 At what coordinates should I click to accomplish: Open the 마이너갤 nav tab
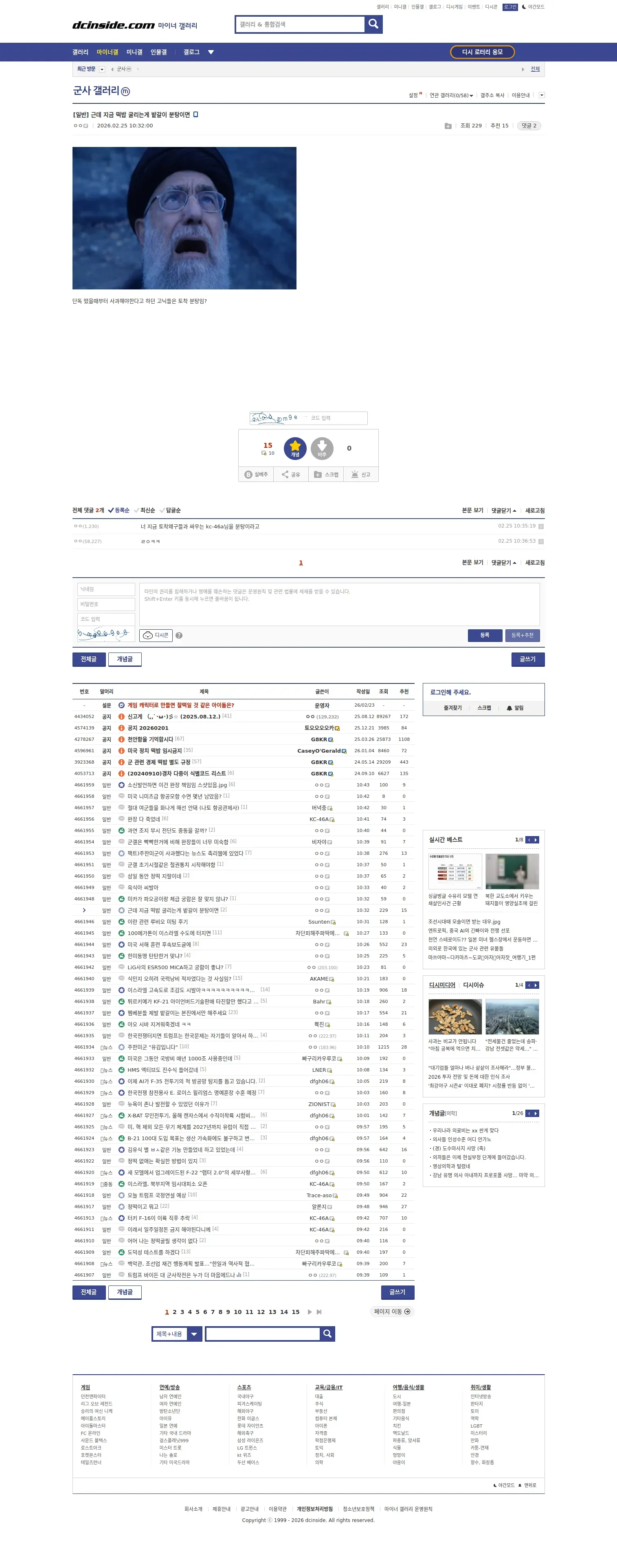click(x=107, y=53)
